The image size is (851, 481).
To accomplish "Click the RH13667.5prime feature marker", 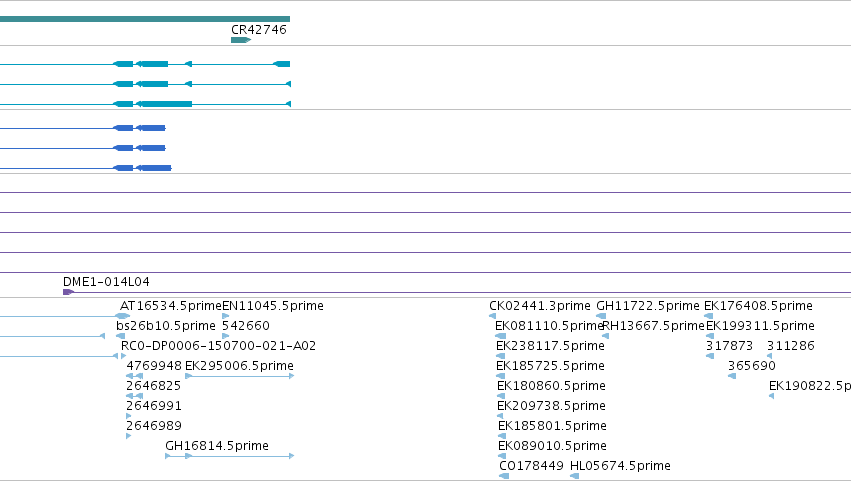I will point(606,336).
